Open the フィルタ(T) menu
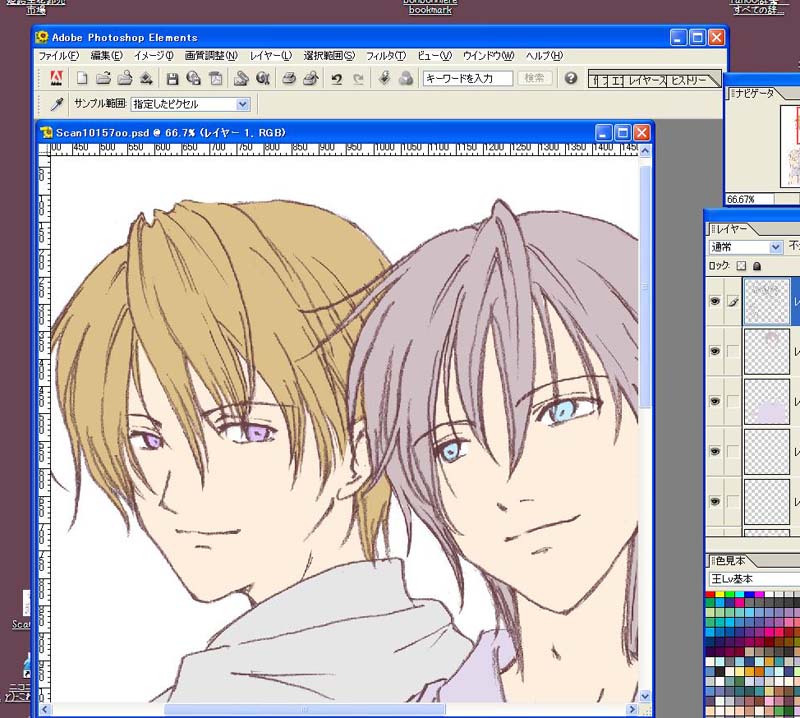800x718 pixels. [x=386, y=56]
